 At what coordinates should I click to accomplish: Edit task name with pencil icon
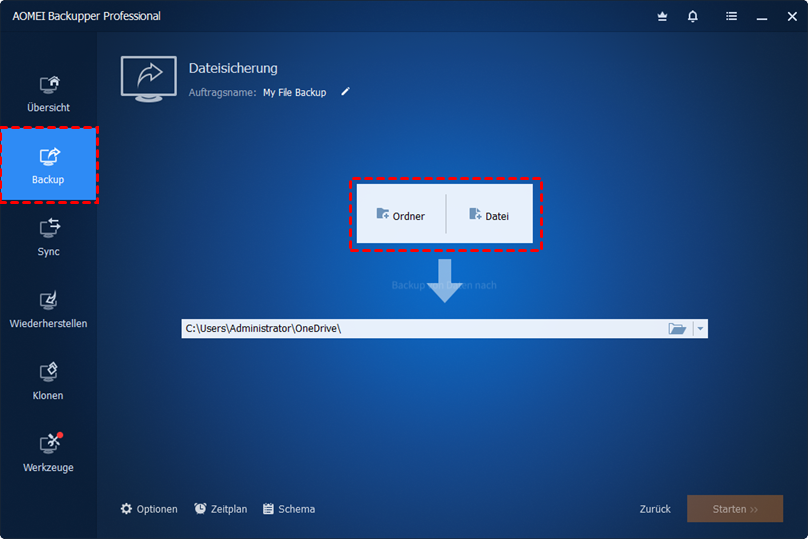(x=345, y=92)
